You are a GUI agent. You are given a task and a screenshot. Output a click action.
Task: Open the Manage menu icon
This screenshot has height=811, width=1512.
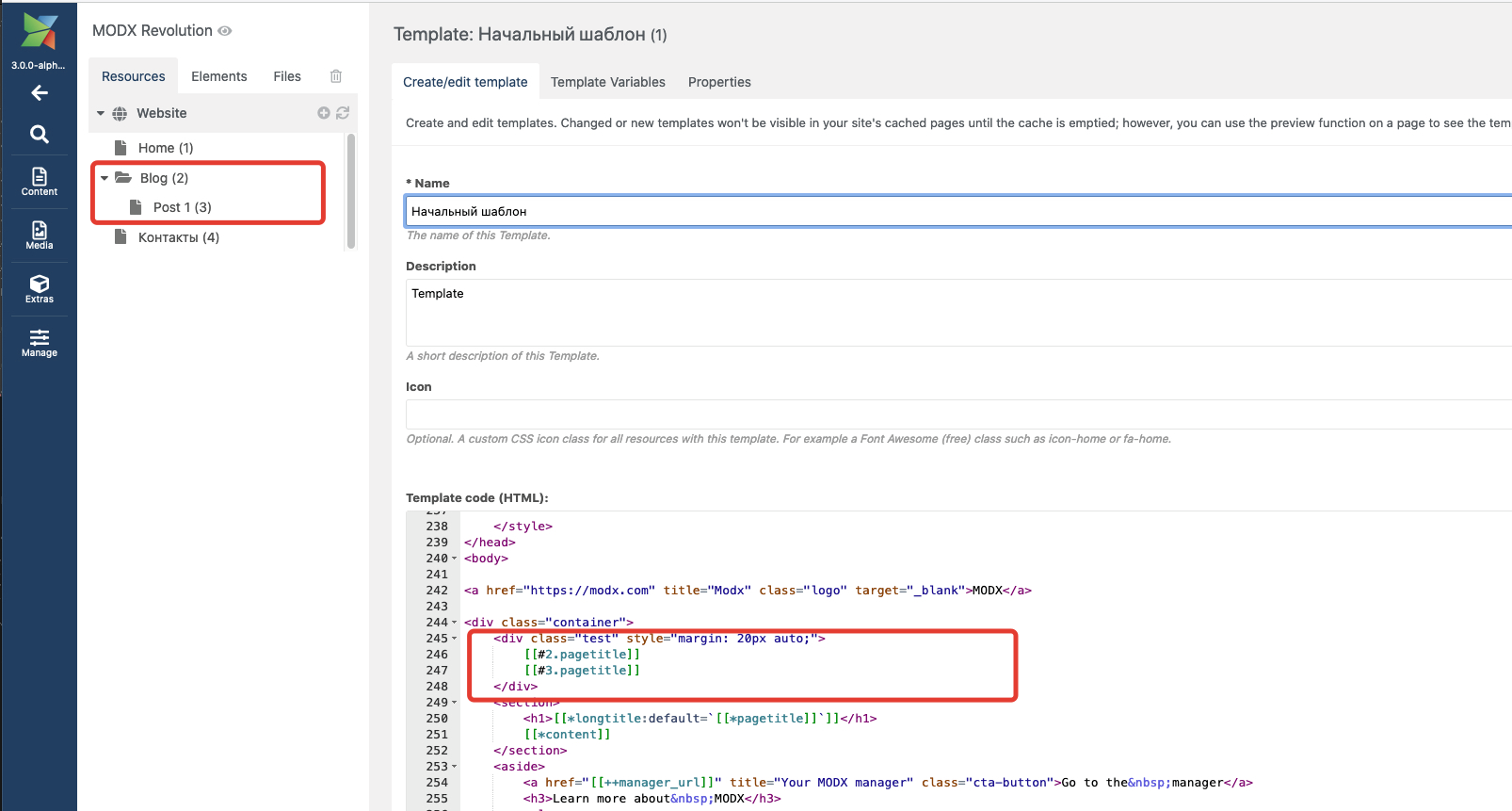click(40, 343)
